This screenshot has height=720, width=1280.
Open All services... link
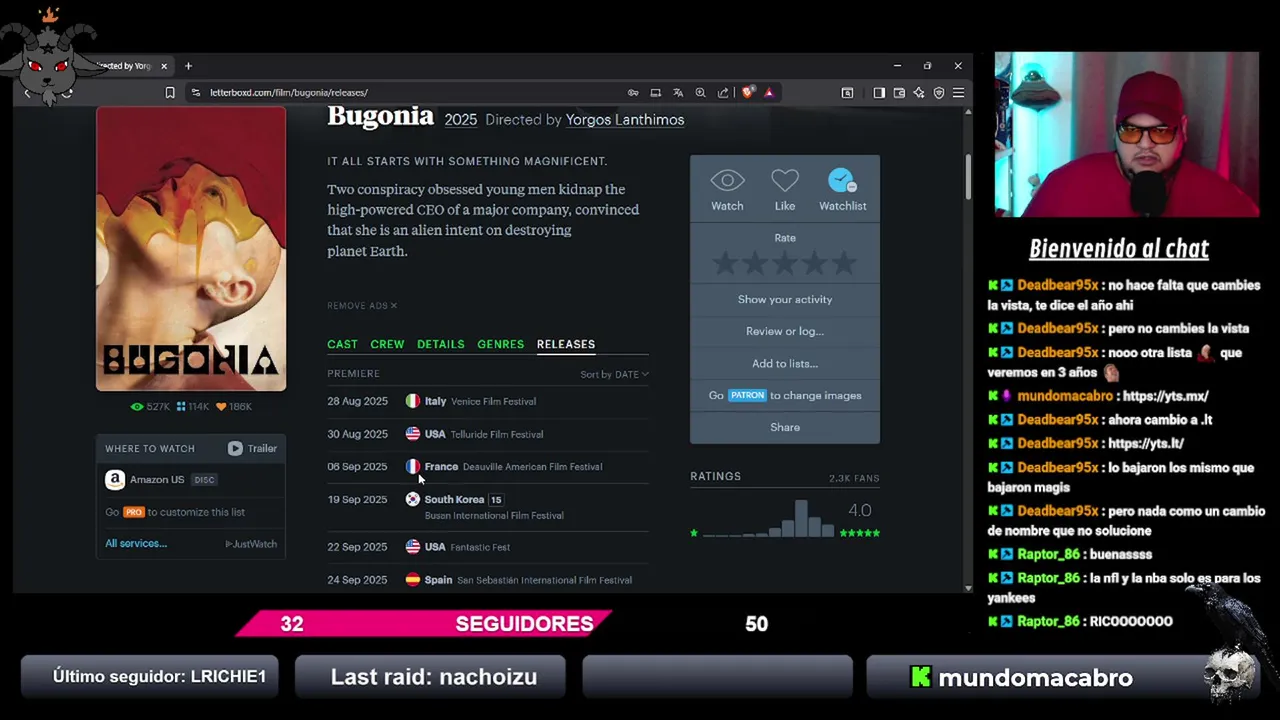click(x=136, y=544)
